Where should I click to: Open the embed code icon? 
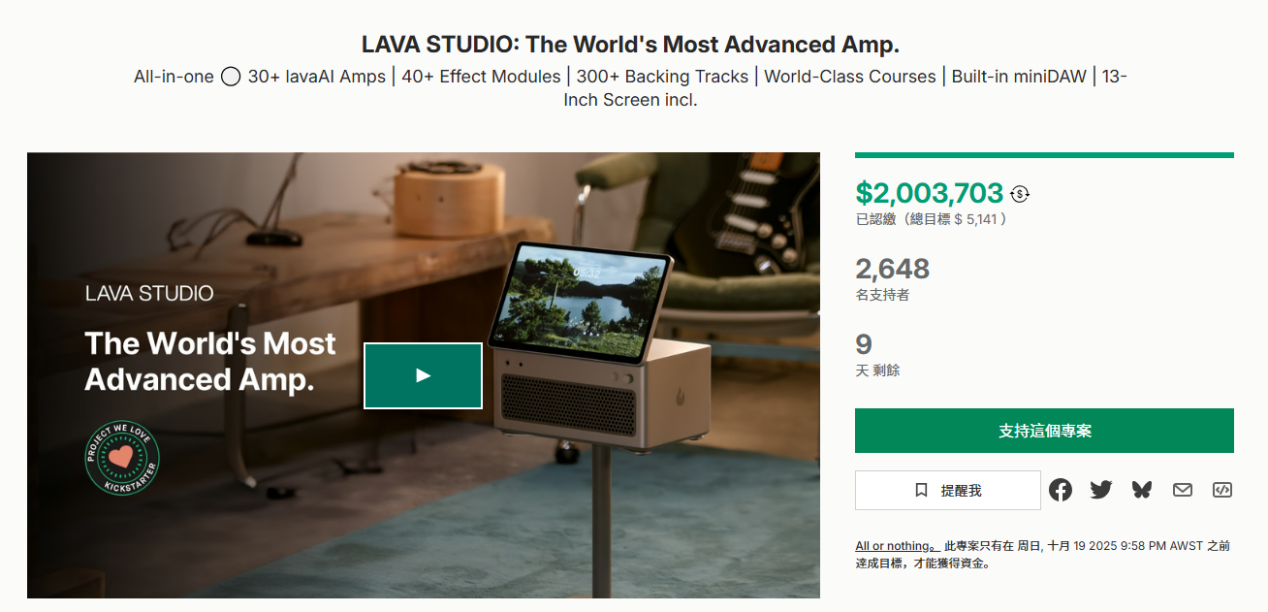[1222, 490]
